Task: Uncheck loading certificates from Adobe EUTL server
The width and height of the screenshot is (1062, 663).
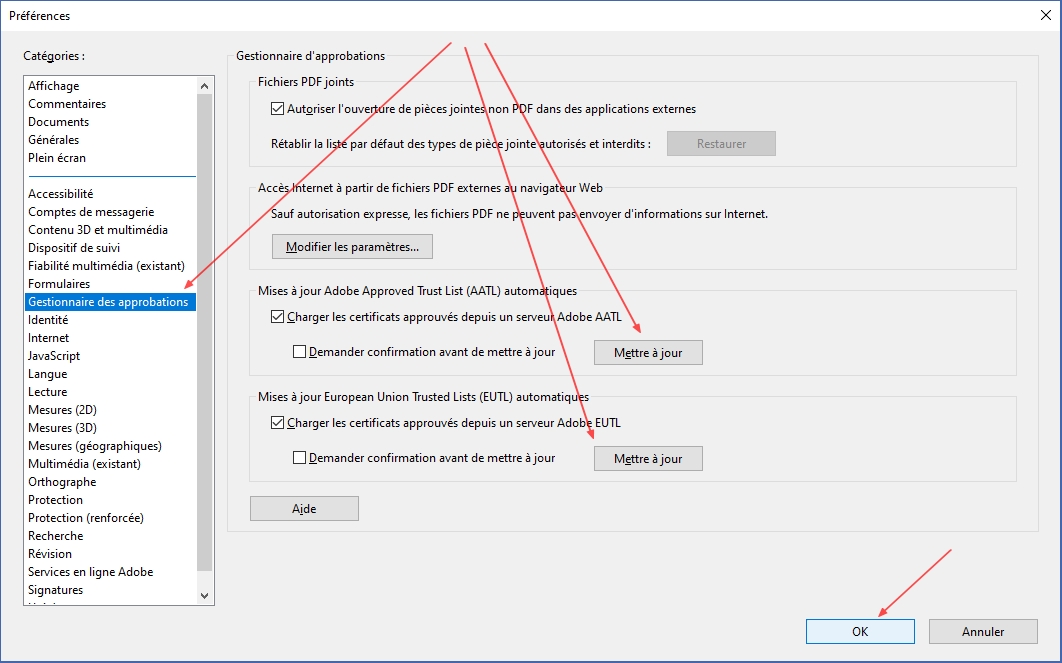Action: point(278,423)
